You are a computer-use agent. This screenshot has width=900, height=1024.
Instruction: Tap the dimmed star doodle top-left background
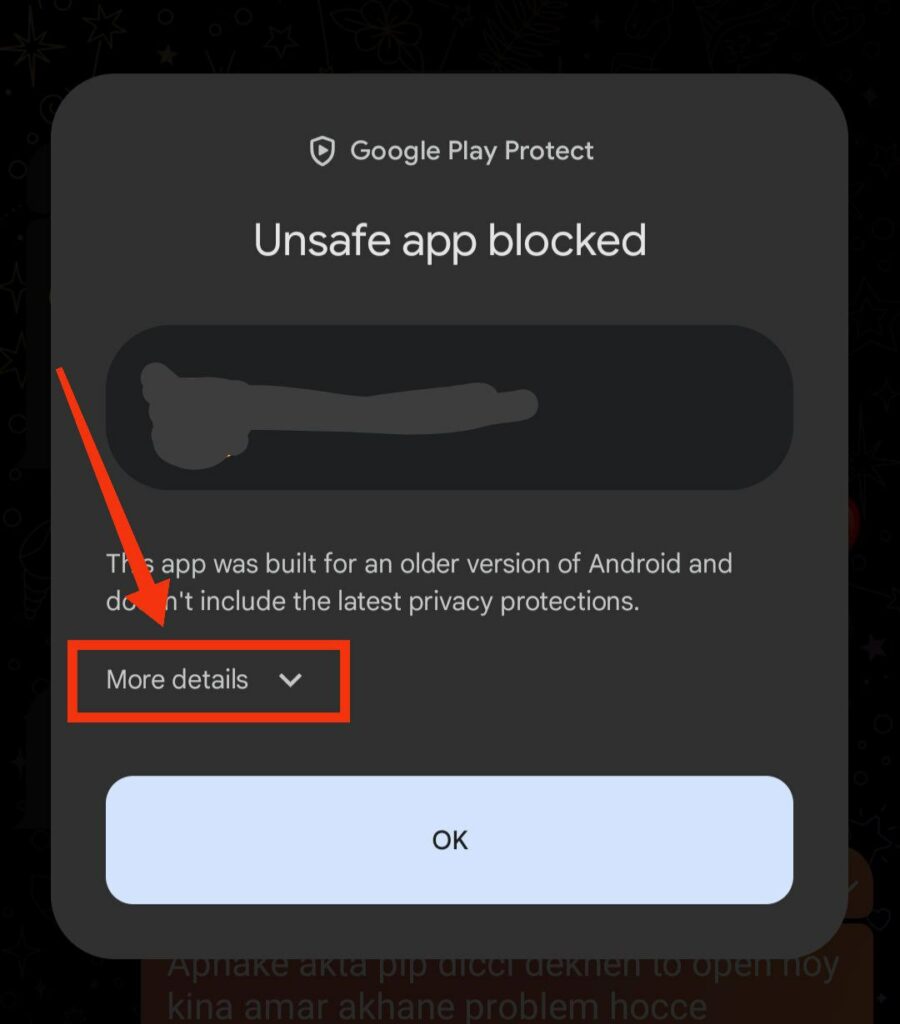(x=29, y=46)
